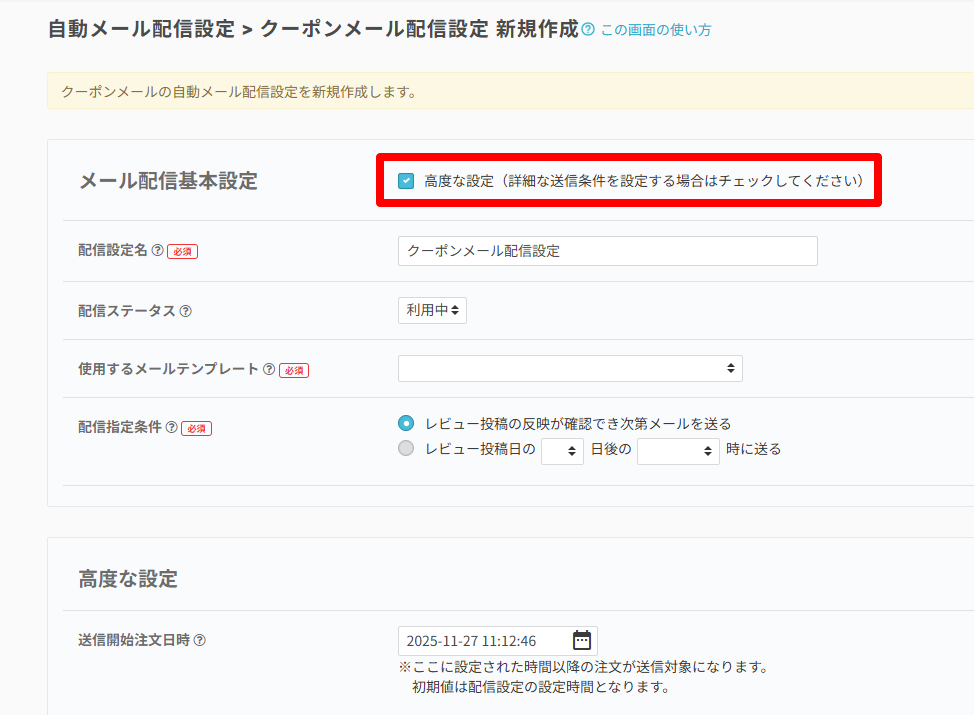Click the help icon next to 配信指定条件
The image size is (974, 715).
[171, 427]
